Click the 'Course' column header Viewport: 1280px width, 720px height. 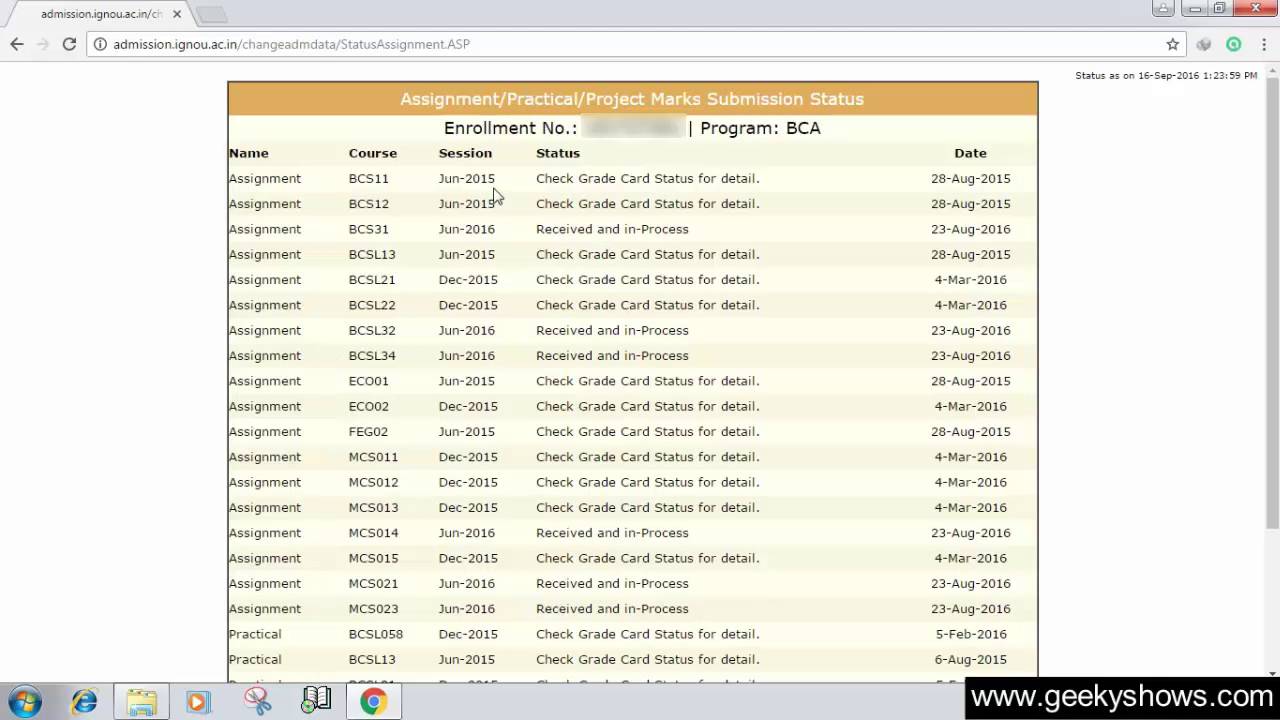coord(373,153)
